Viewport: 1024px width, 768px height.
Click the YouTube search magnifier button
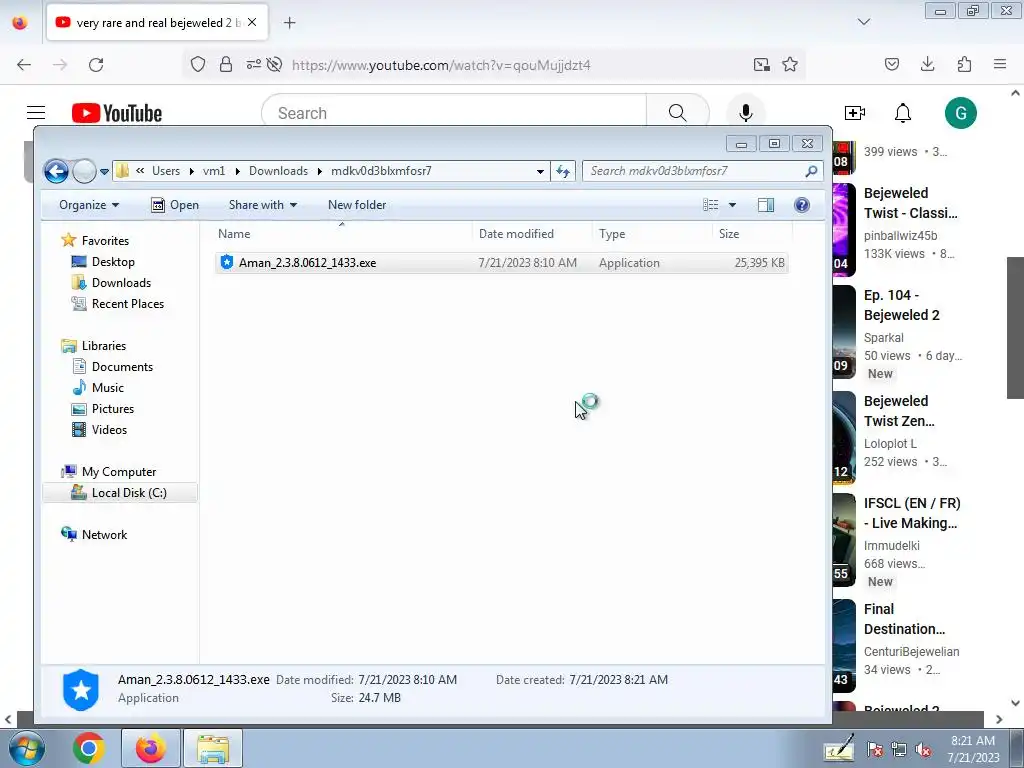tap(678, 113)
